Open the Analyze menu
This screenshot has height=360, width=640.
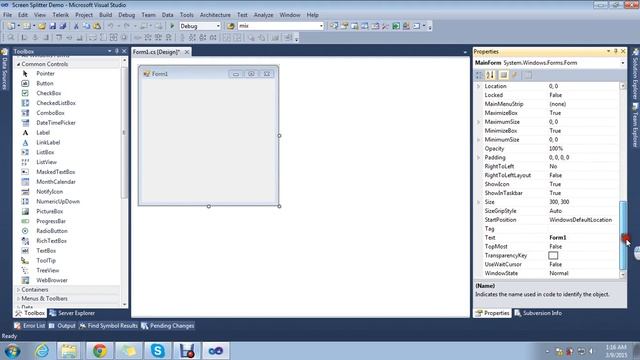pos(263,15)
